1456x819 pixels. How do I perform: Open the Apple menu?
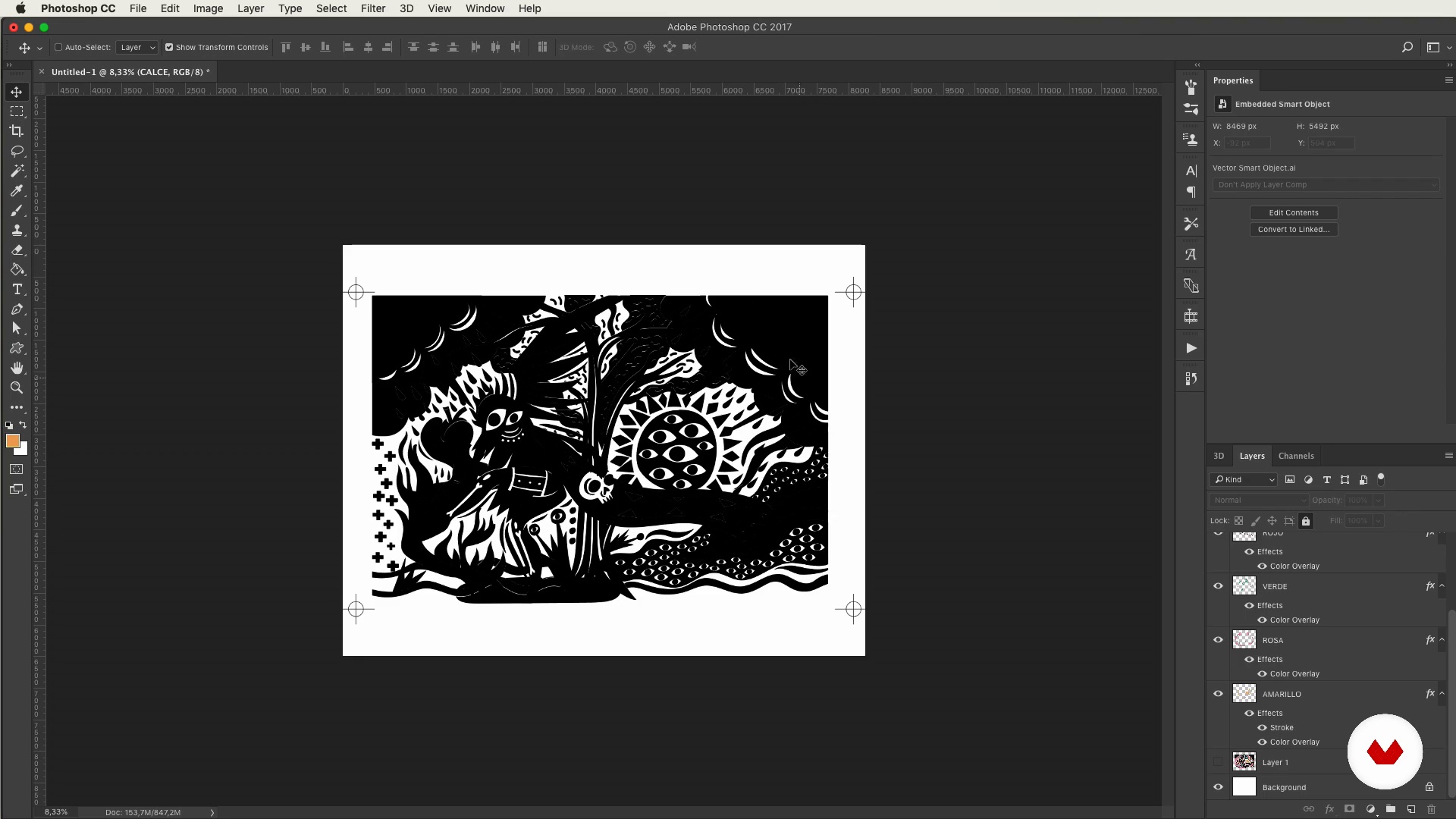[x=20, y=8]
